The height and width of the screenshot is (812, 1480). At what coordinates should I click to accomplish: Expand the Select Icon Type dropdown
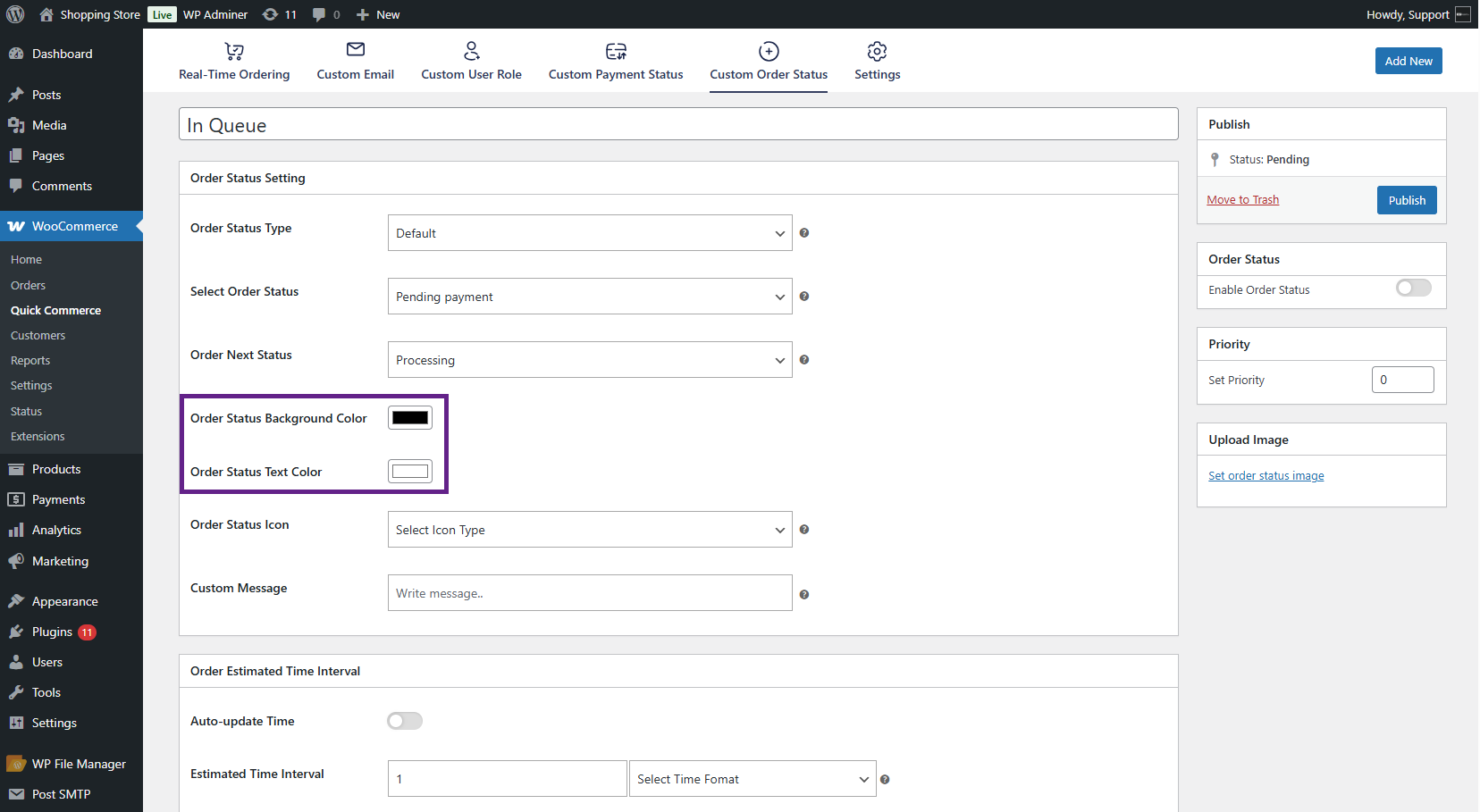point(590,530)
